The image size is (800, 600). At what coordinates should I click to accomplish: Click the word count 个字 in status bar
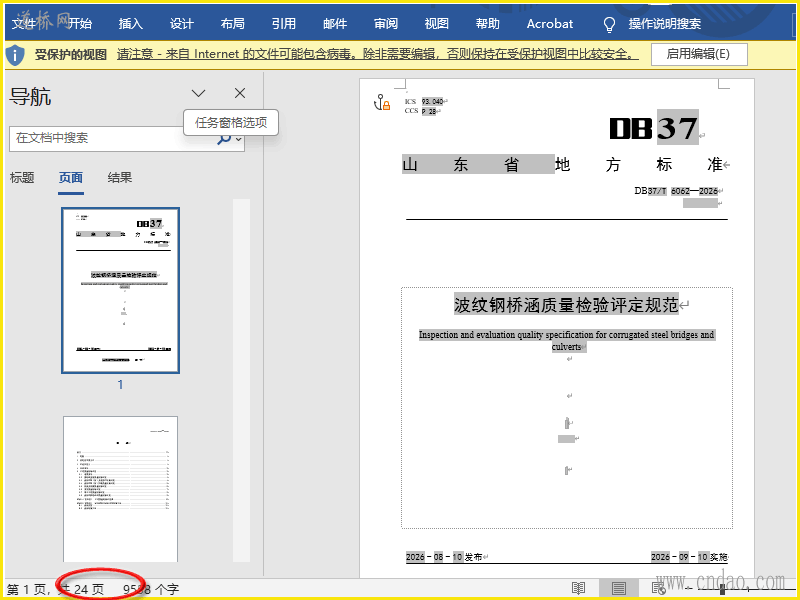tap(151, 589)
